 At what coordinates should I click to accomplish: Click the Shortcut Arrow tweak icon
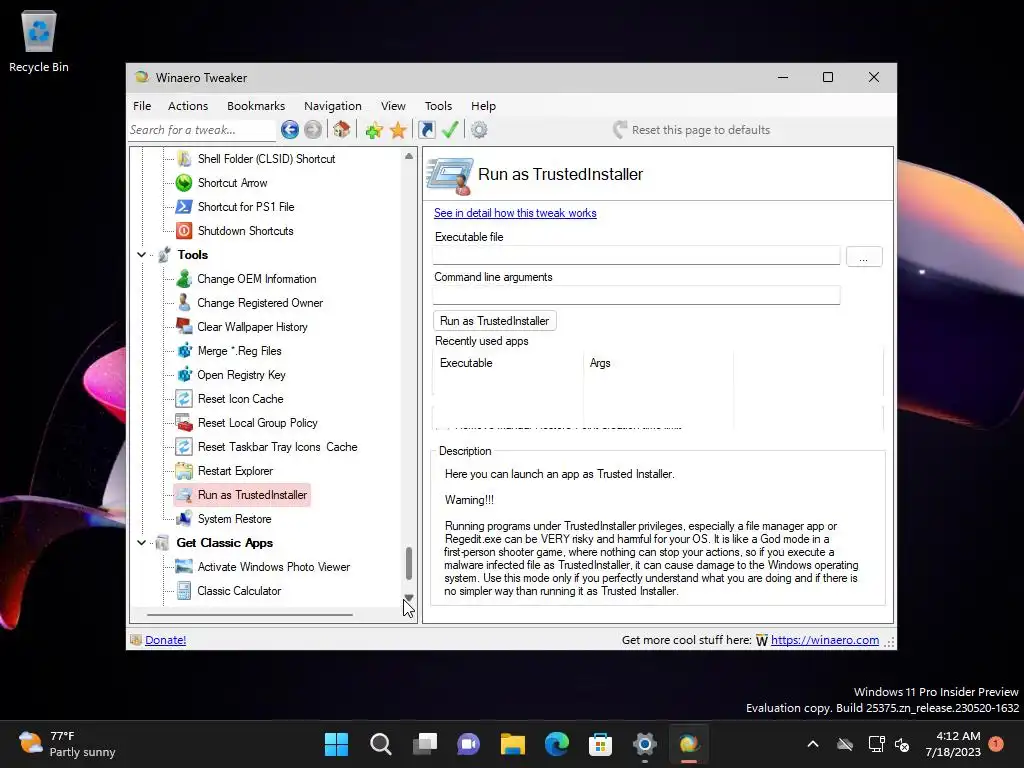(x=184, y=183)
